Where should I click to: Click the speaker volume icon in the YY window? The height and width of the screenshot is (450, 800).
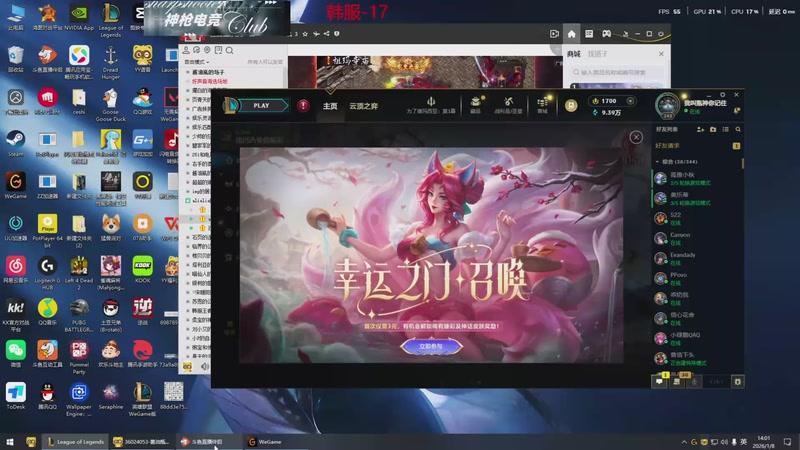click(205, 366)
